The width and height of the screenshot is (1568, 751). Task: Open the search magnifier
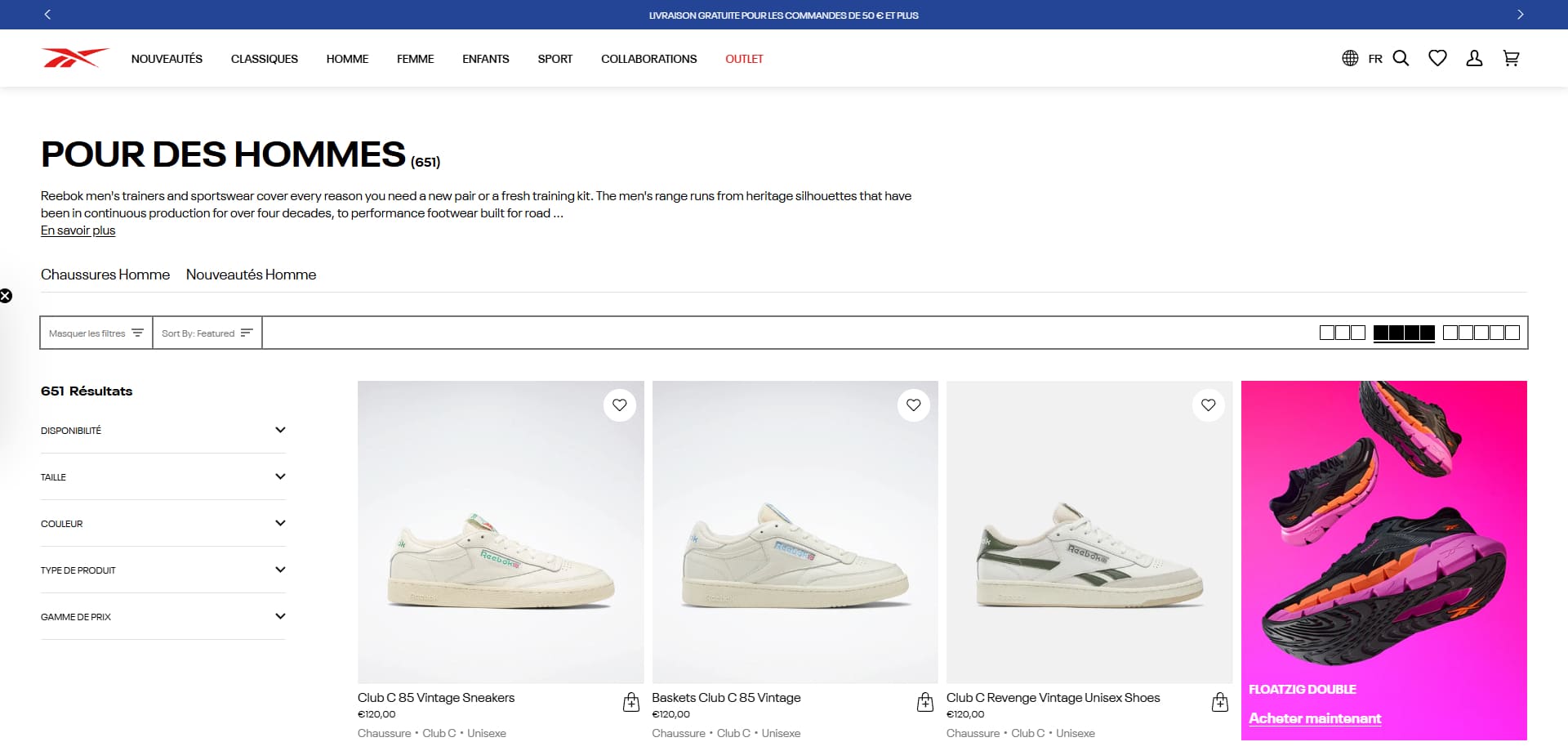pos(1401,58)
